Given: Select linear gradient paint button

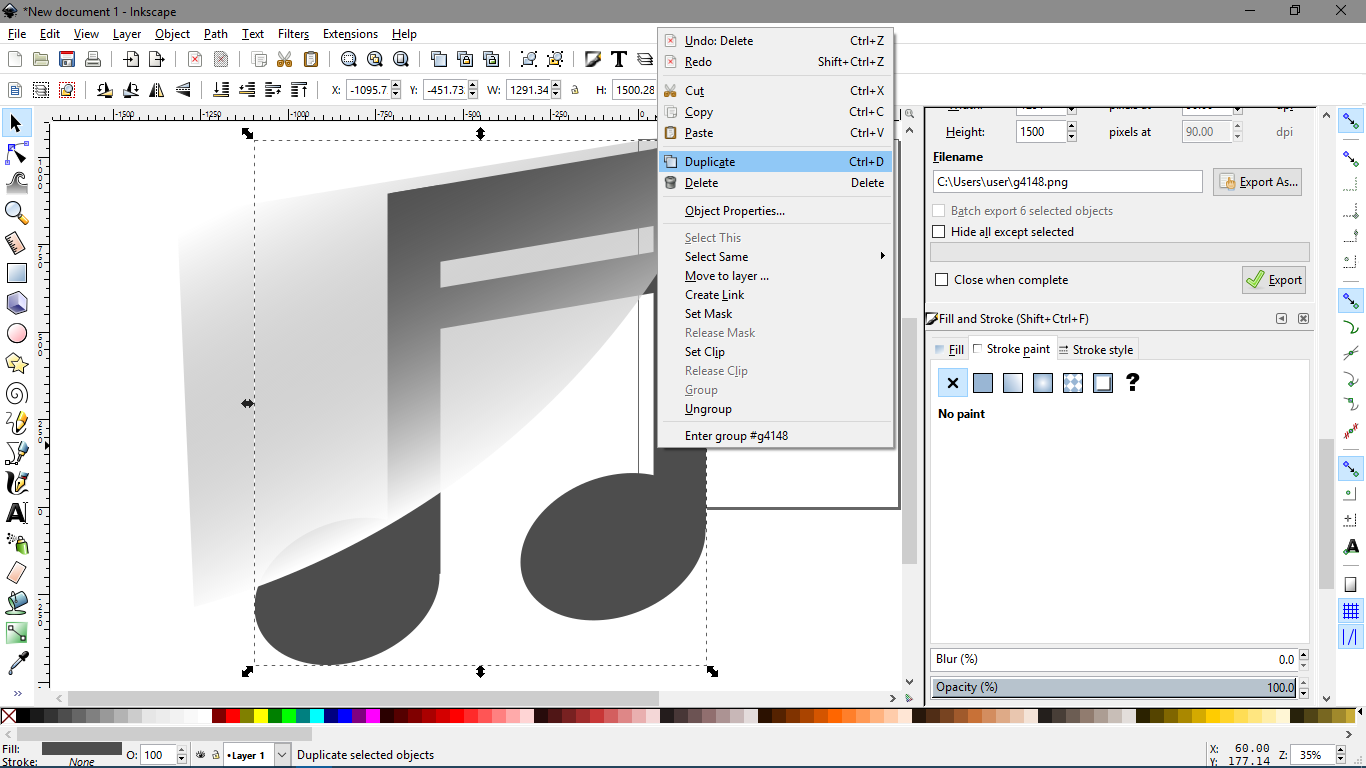Looking at the screenshot, I should 1013,383.
